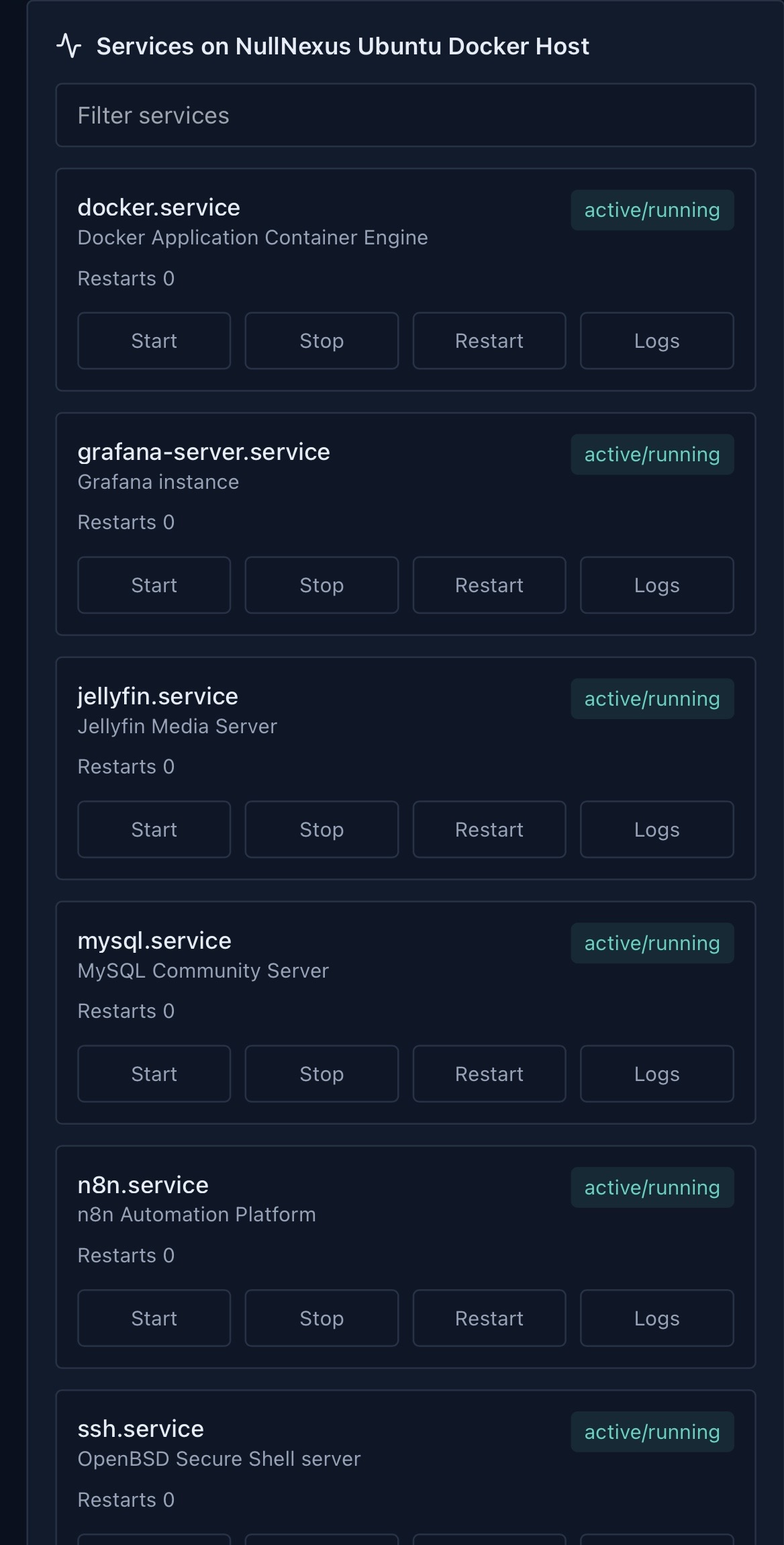
Task: Click 'OpenBSD Secure Shell server' description
Action: [x=219, y=1459]
